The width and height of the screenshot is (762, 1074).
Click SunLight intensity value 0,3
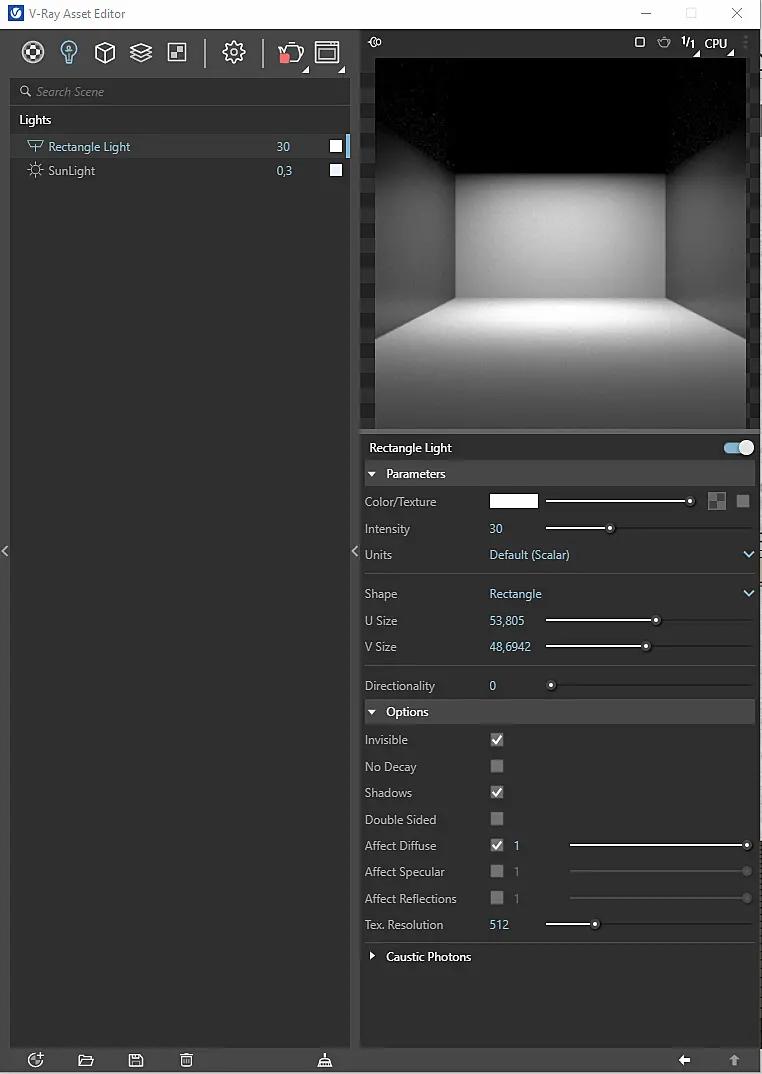(x=284, y=171)
